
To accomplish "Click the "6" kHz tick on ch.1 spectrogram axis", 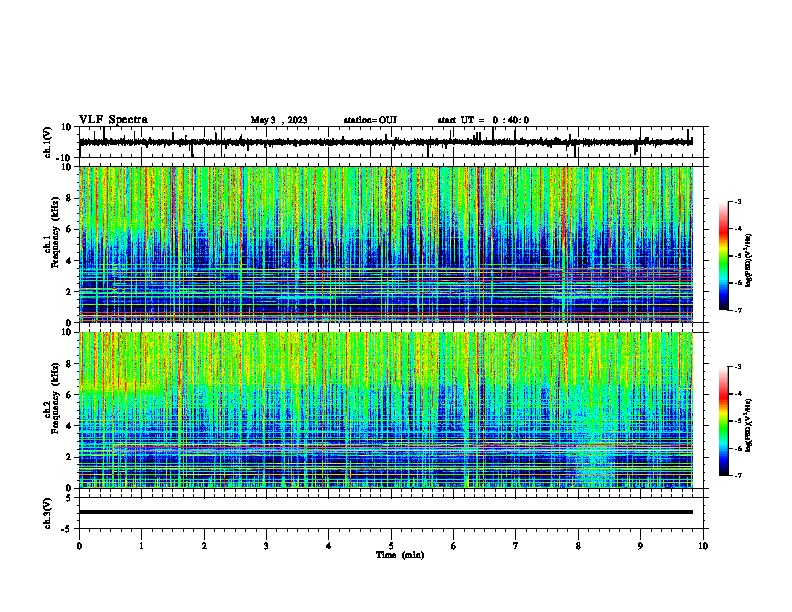I will (70, 229).
